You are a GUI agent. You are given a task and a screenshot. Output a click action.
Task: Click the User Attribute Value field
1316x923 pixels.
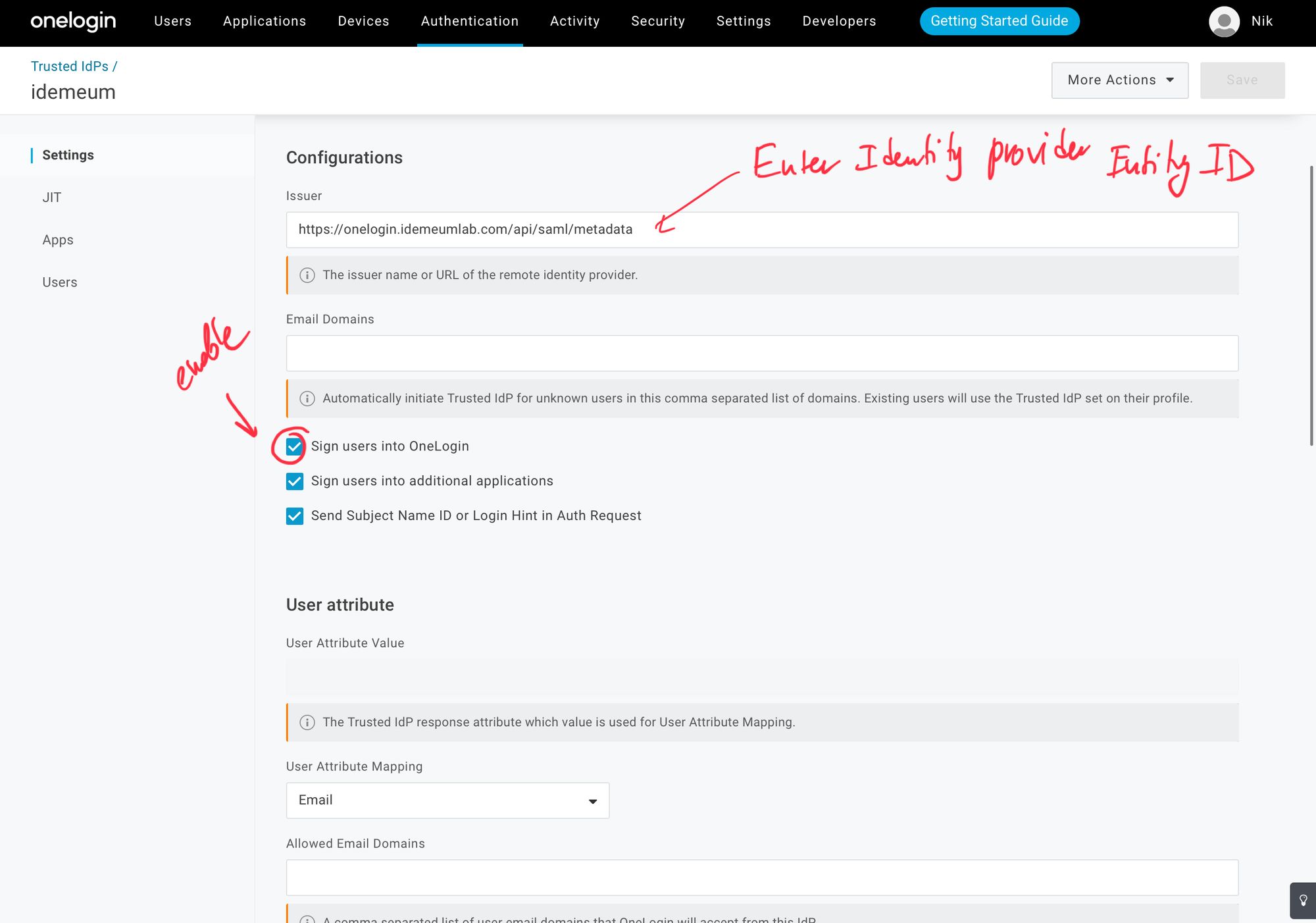(x=762, y=677)
